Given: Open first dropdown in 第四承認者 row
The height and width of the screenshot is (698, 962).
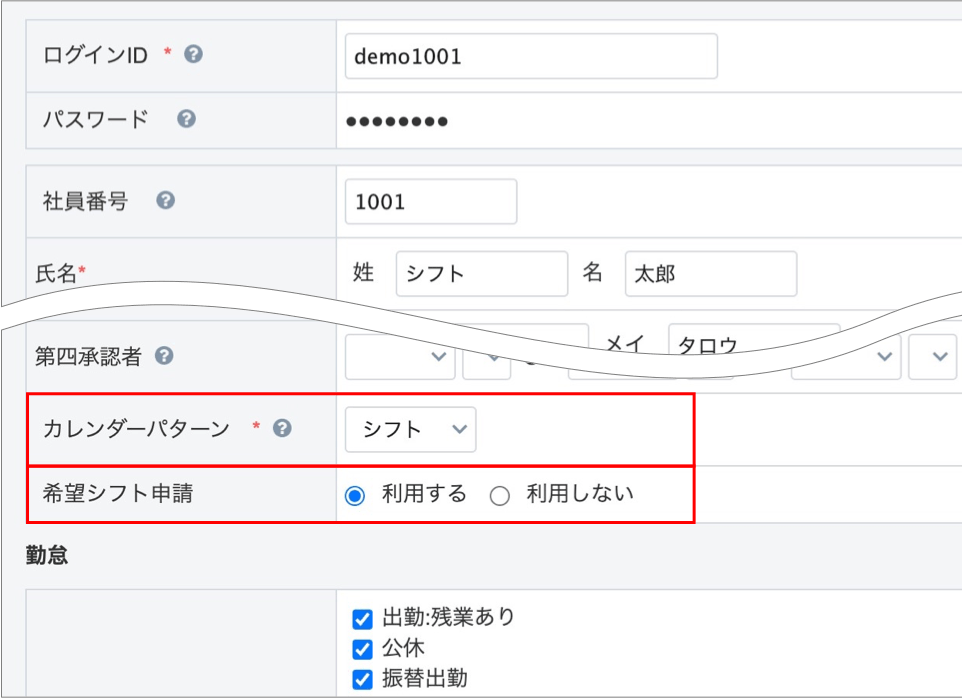Looking at the screenshot, I should (400, 358).
